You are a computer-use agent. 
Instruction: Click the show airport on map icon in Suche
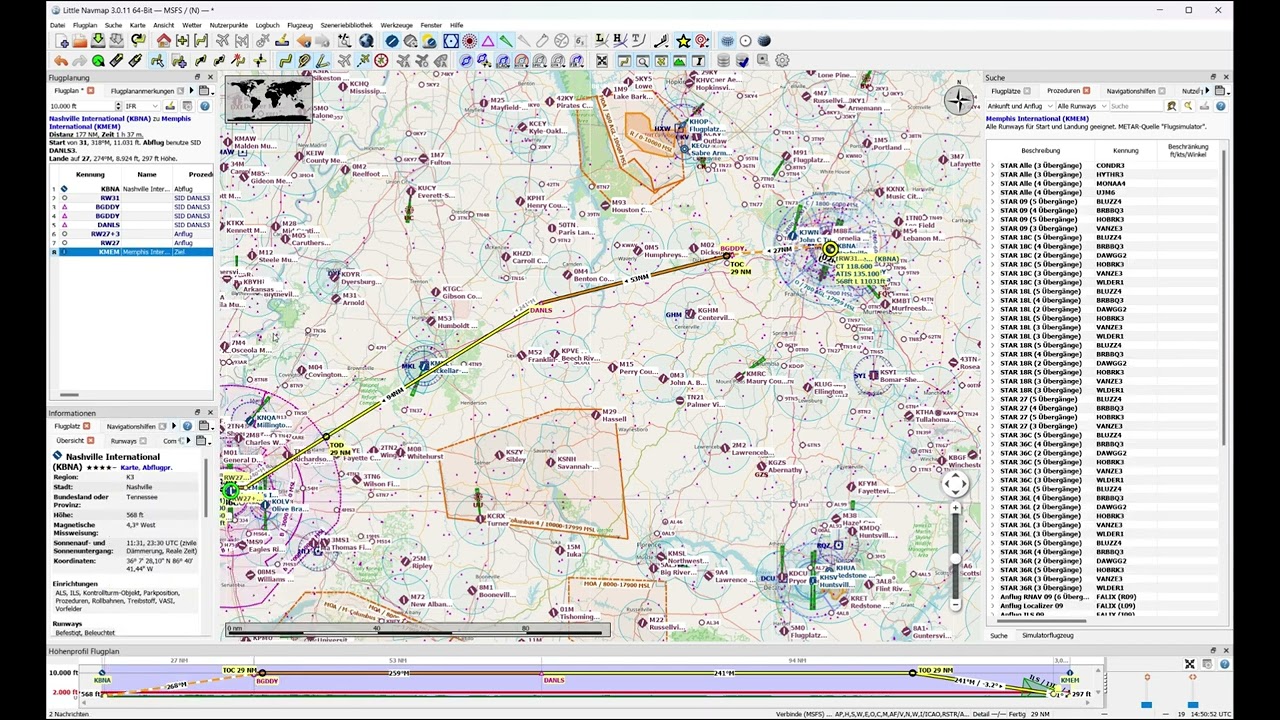(x=1172, y=106)
